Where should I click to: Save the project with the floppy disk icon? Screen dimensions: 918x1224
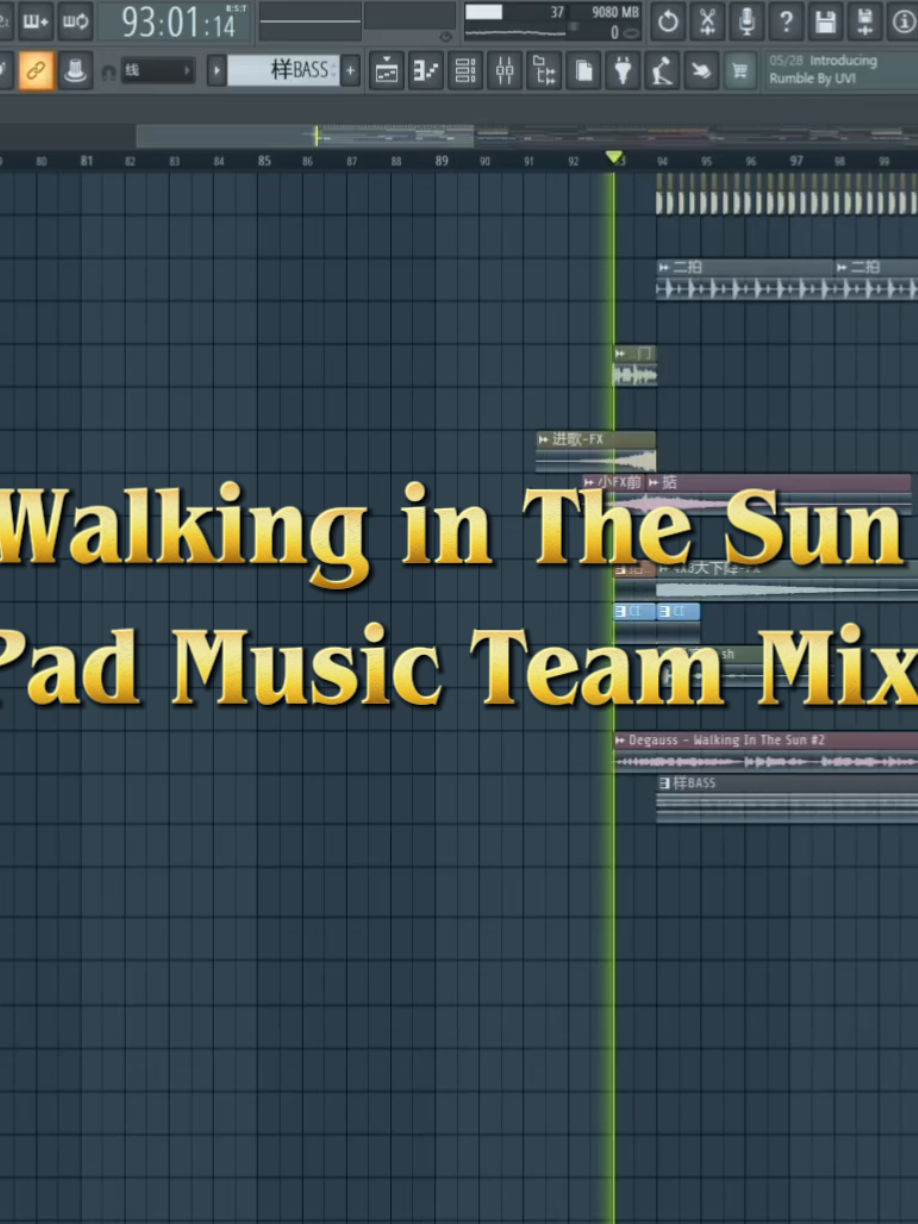tap(825, 21)
